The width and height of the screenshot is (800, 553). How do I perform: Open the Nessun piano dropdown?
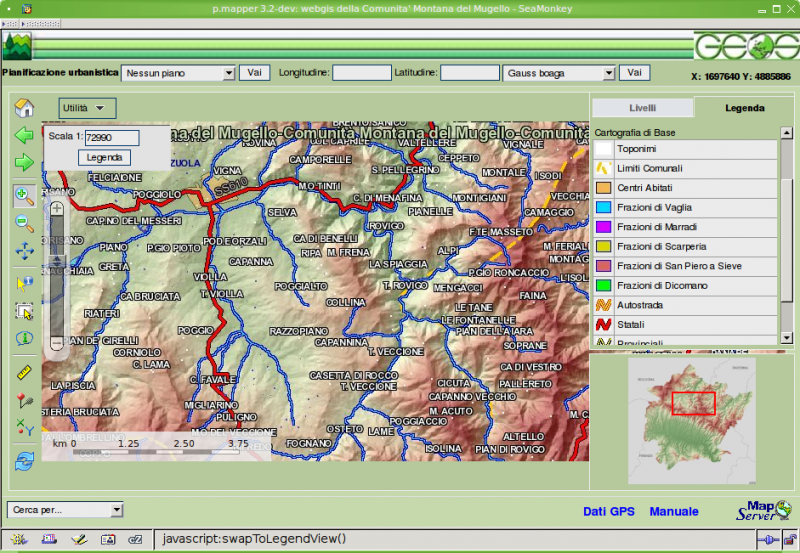(178, 73)
